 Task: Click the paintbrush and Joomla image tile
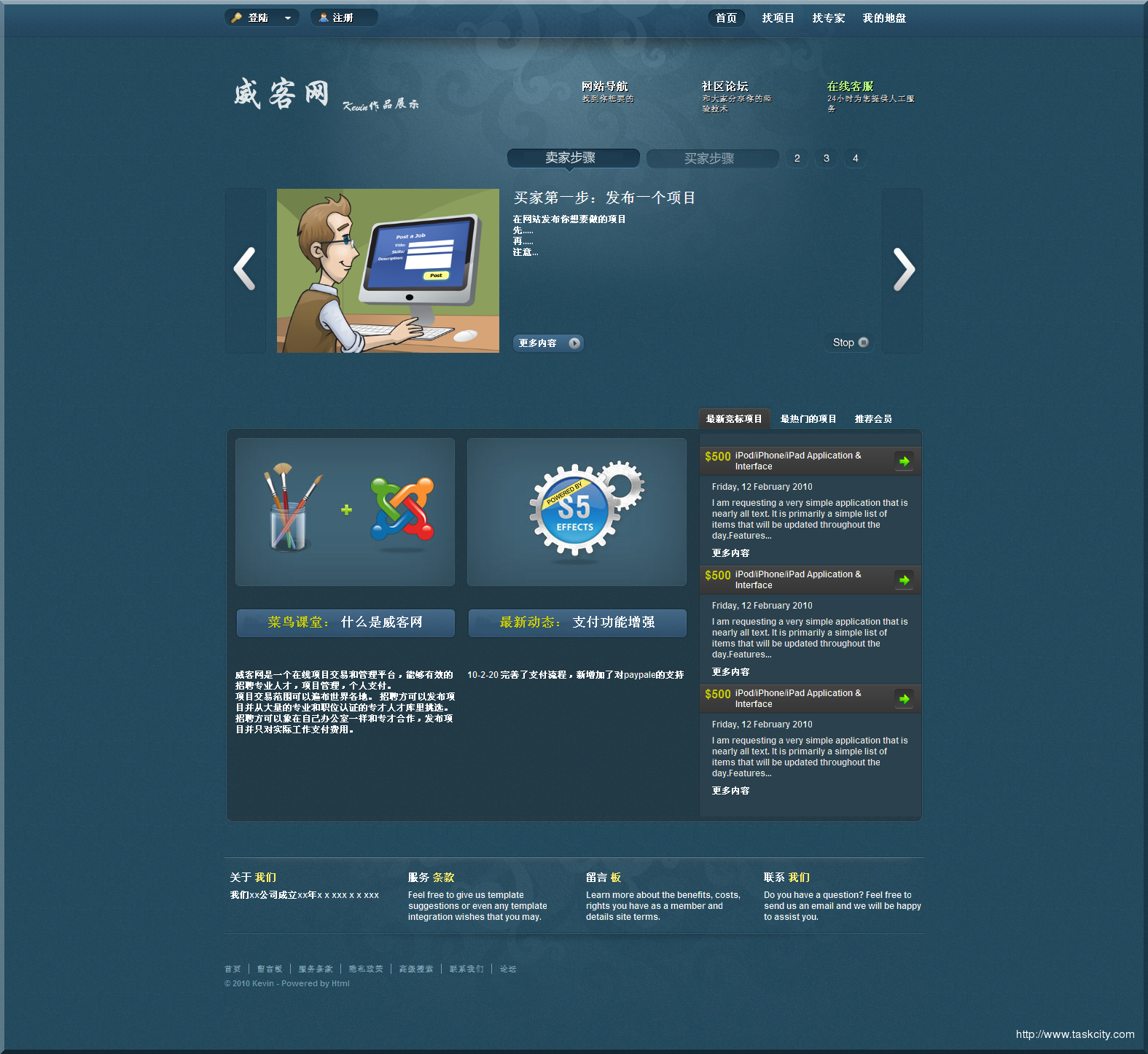point(345,512)
